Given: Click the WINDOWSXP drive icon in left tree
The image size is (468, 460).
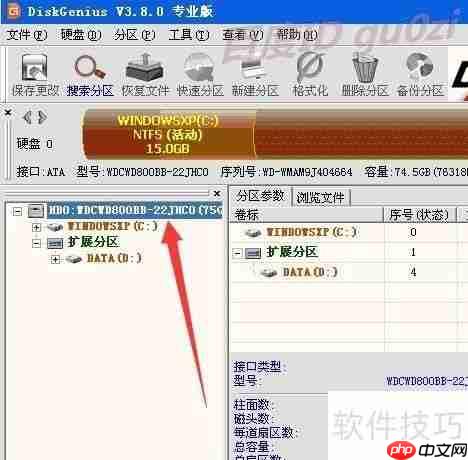Looking at the screenshot, I should coord(55,227).
